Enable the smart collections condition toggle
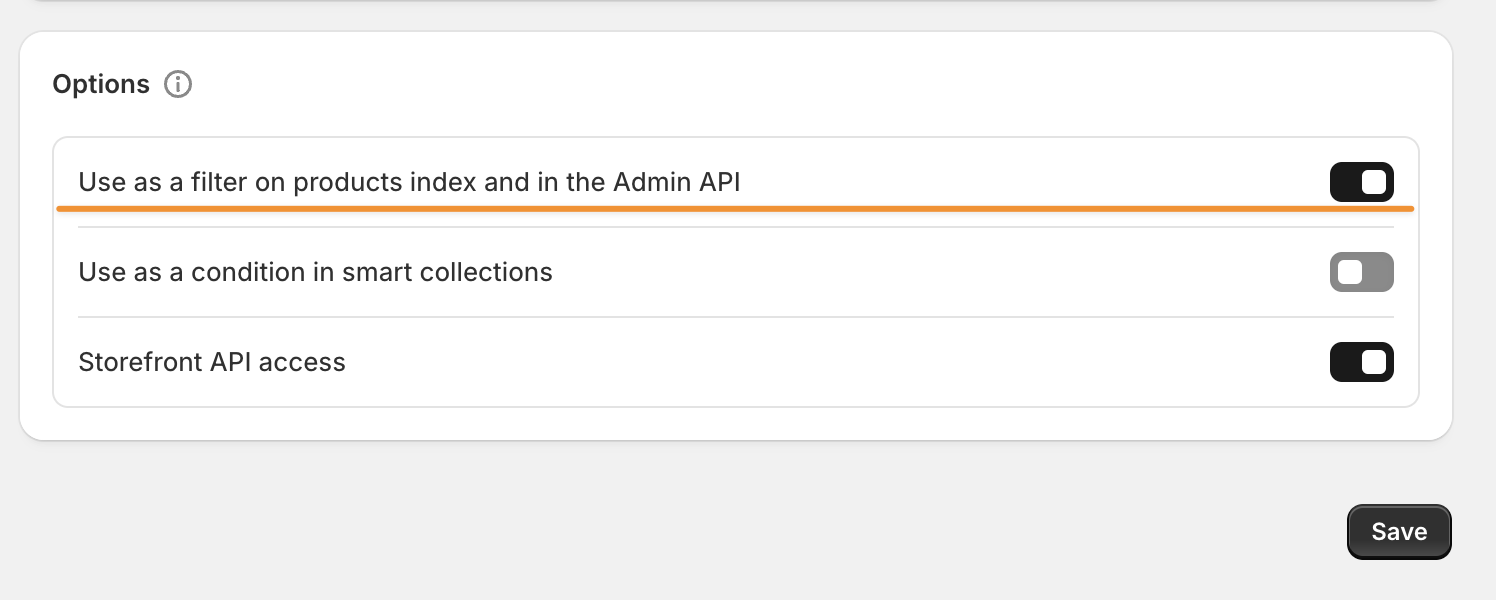The width and height of the screenshot is (1496, 600). [x=1361, y=272]
